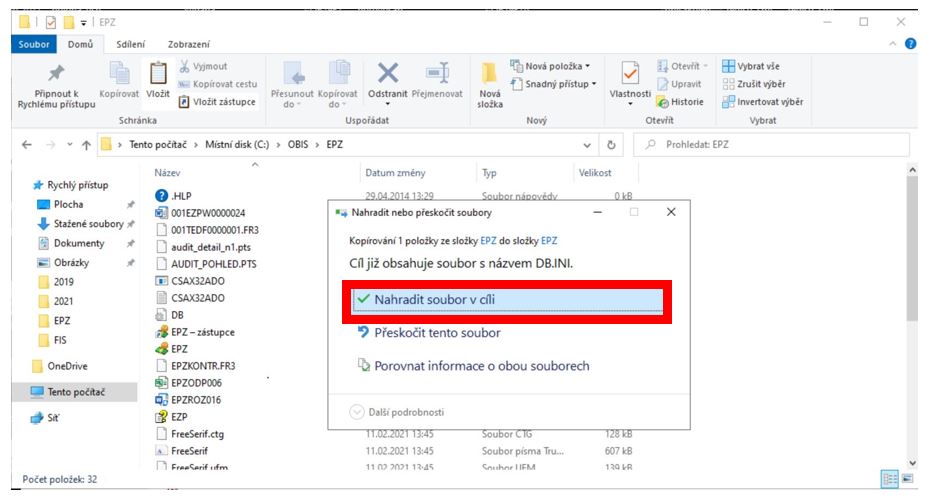Select Tento počítač in navigation pane
Viewport: 931px width, 503px height.
(76, 391)
